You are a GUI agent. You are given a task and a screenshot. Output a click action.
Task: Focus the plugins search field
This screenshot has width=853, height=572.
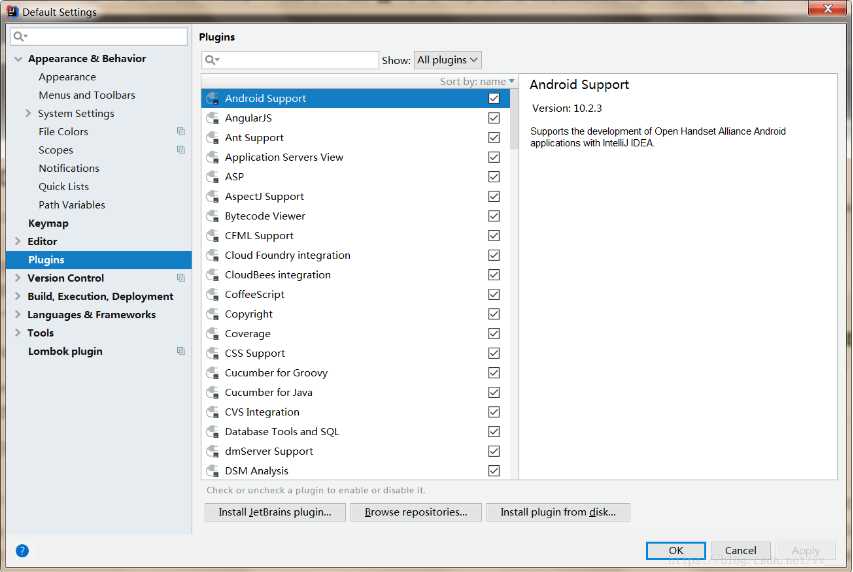pyautogui.click(x=290, y=60)
